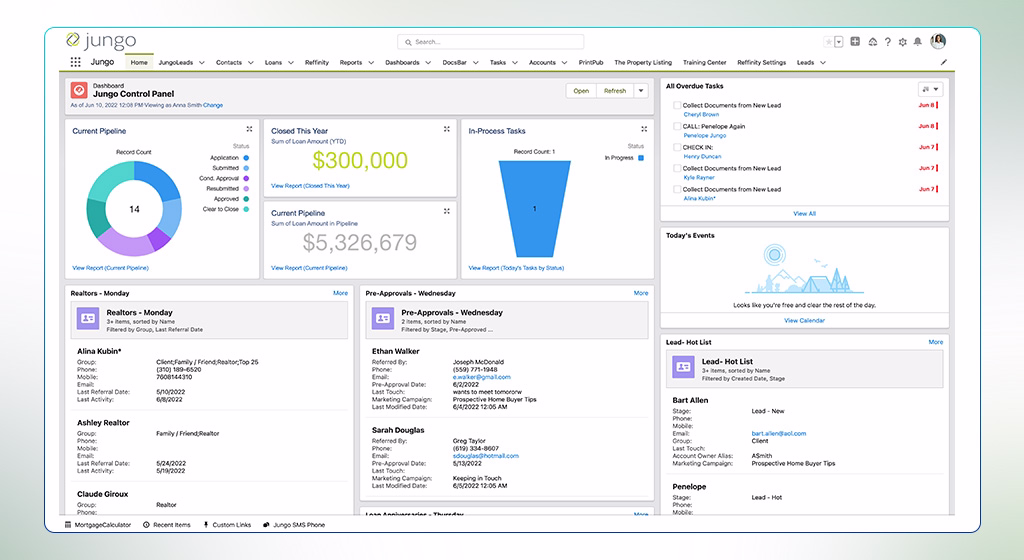Open the favorites list dropdown arrow

click(x=839, y=42)
